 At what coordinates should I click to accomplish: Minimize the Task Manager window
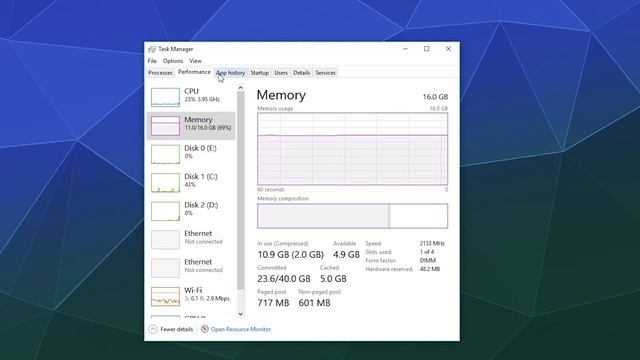[405, 49]
